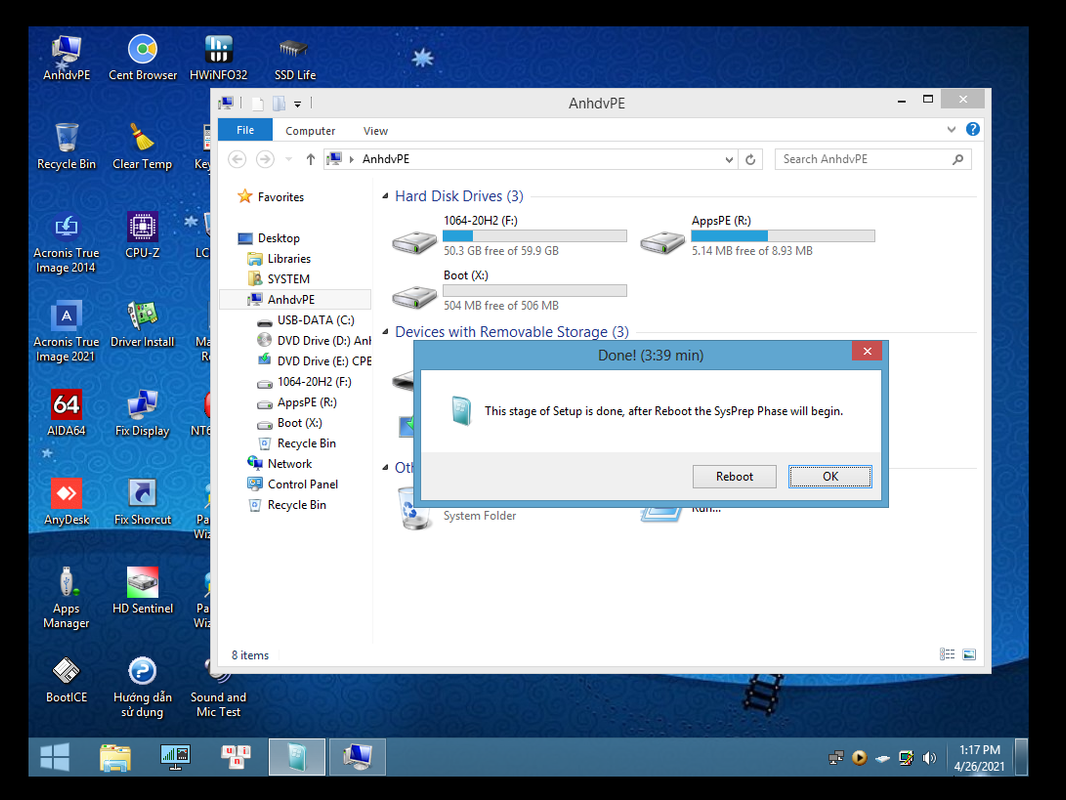This screenshot has height=800, width=1066.
Task: Close the Done! dialog
Action: click(867, 351)
